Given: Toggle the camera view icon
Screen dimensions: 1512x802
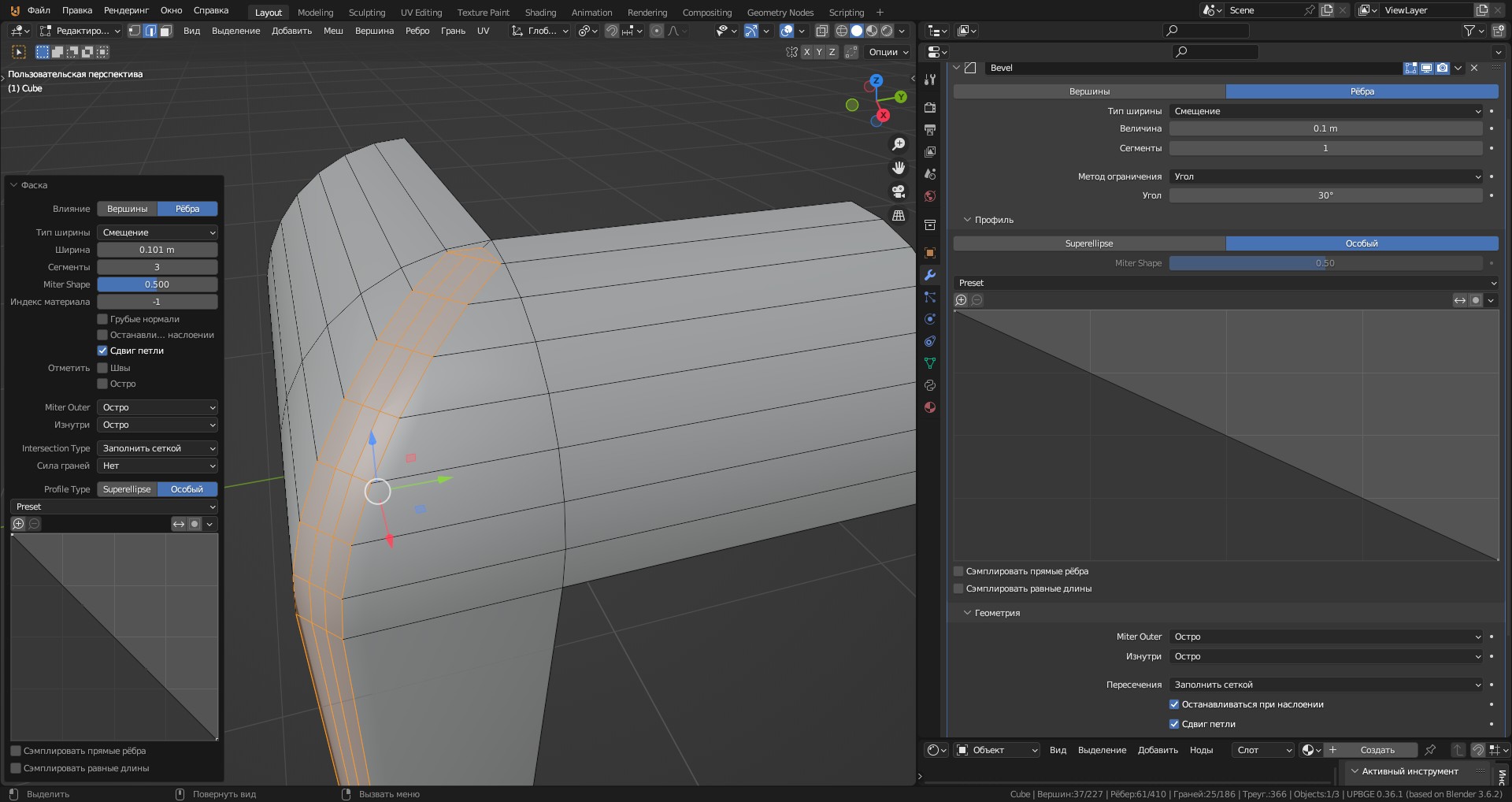Looking at the screenshot, I should click(x=898, y=192).
